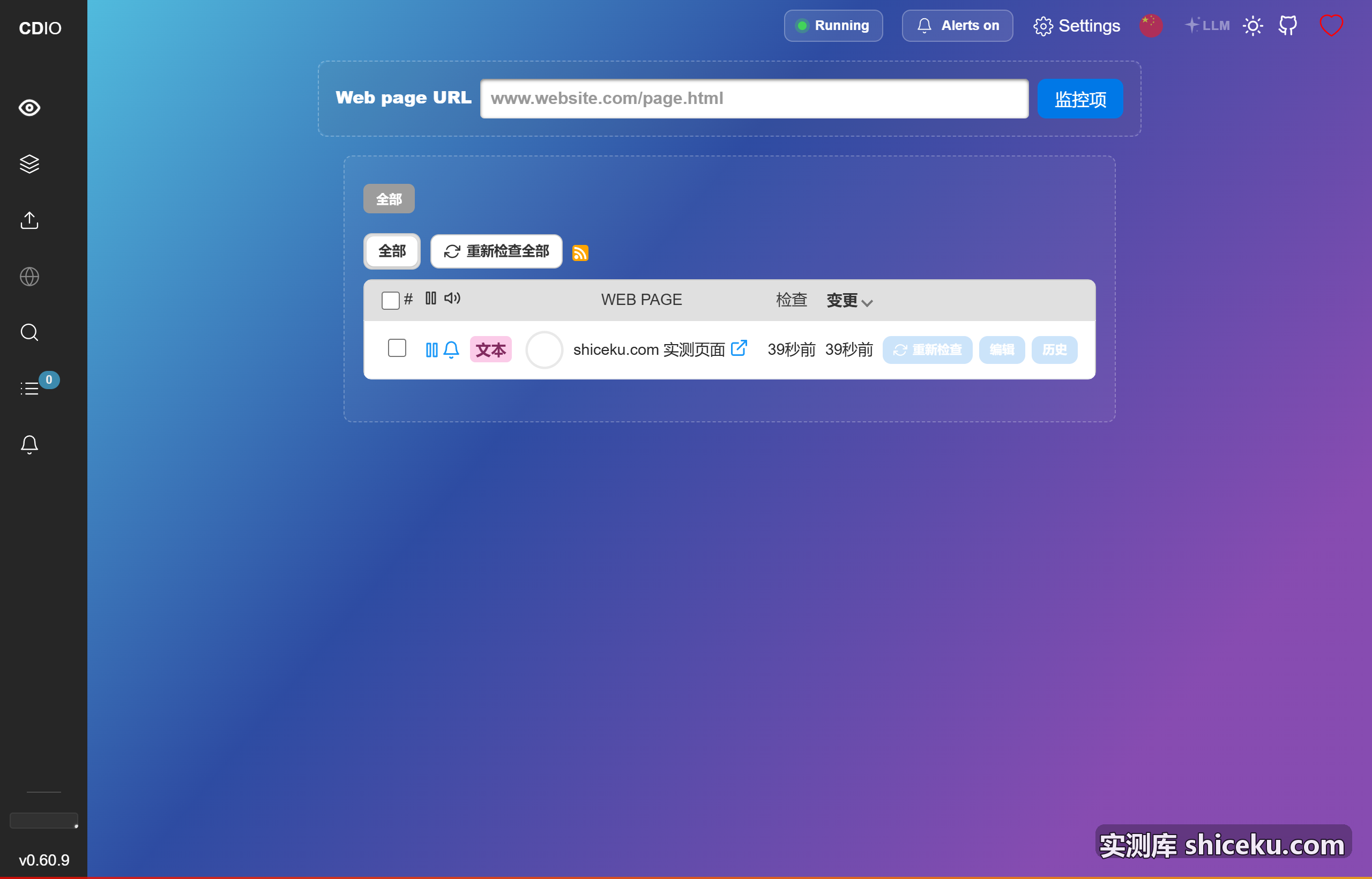Click 编辑 on shiceku.com row
The width and height of the screenshot is (1372, 879).
point(1002,350)
